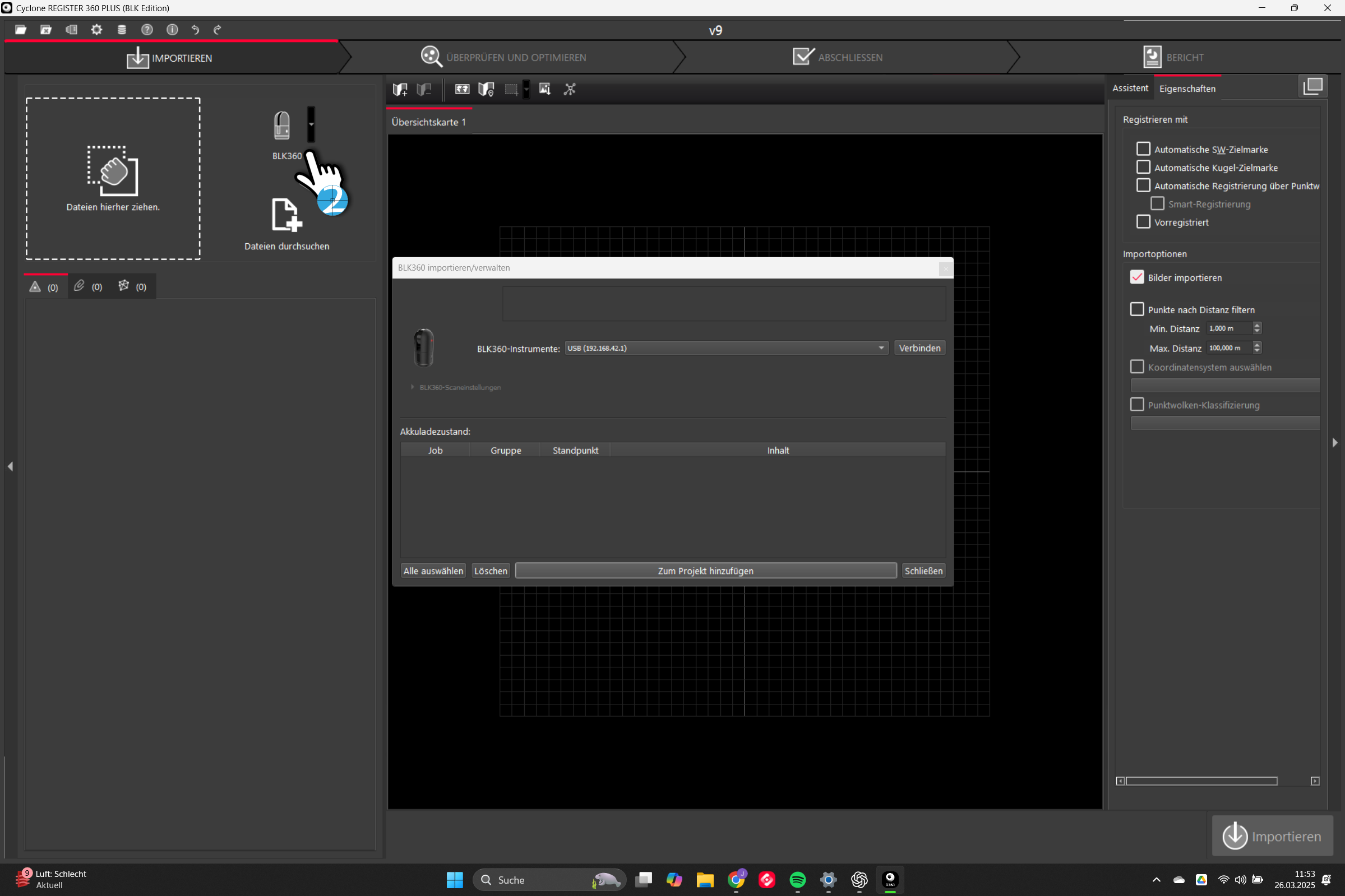Open project via folder icon
Screen dimensions: 1345x896
pyautogui.click(x=21, y=30)
